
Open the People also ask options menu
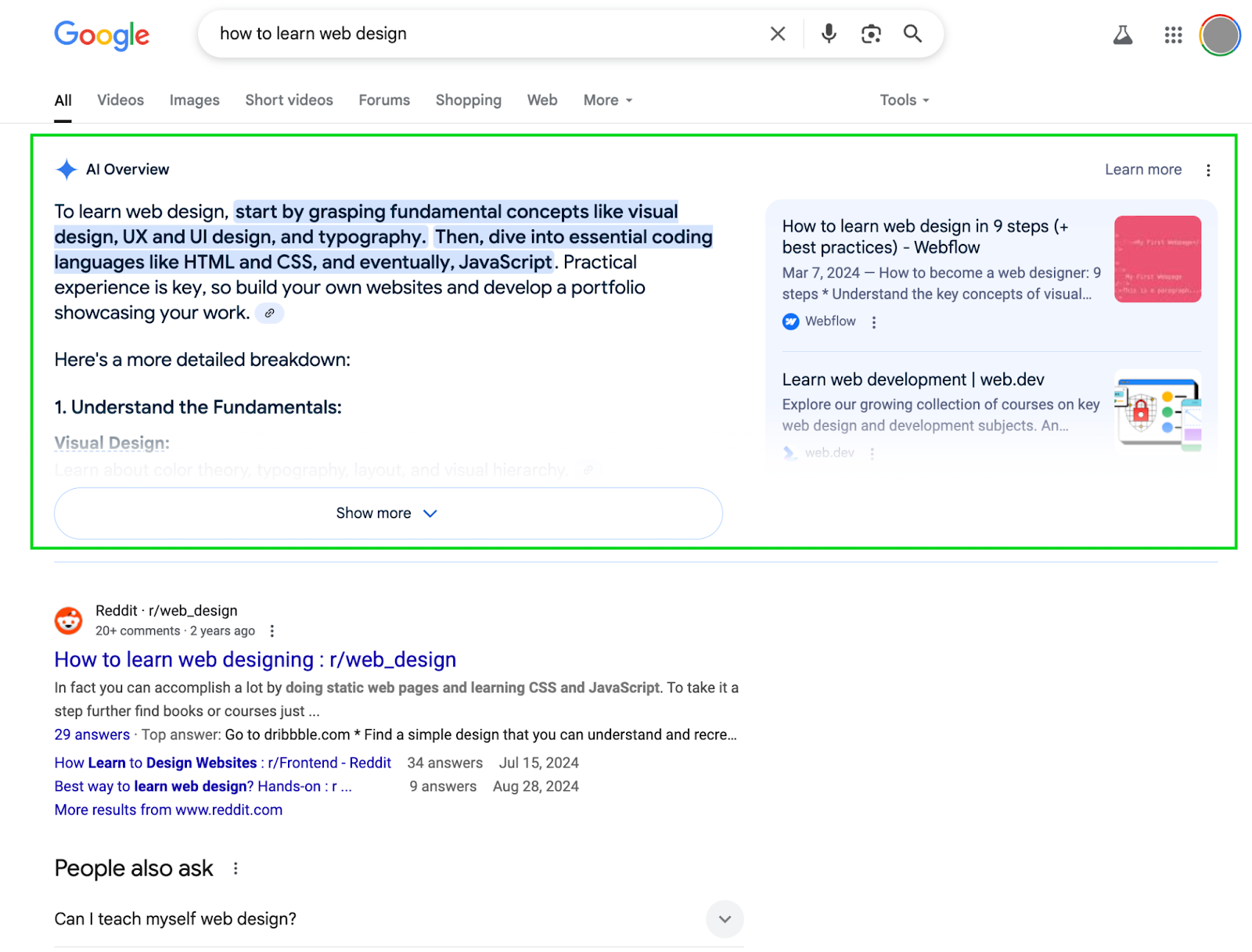[x=235, y=868]
